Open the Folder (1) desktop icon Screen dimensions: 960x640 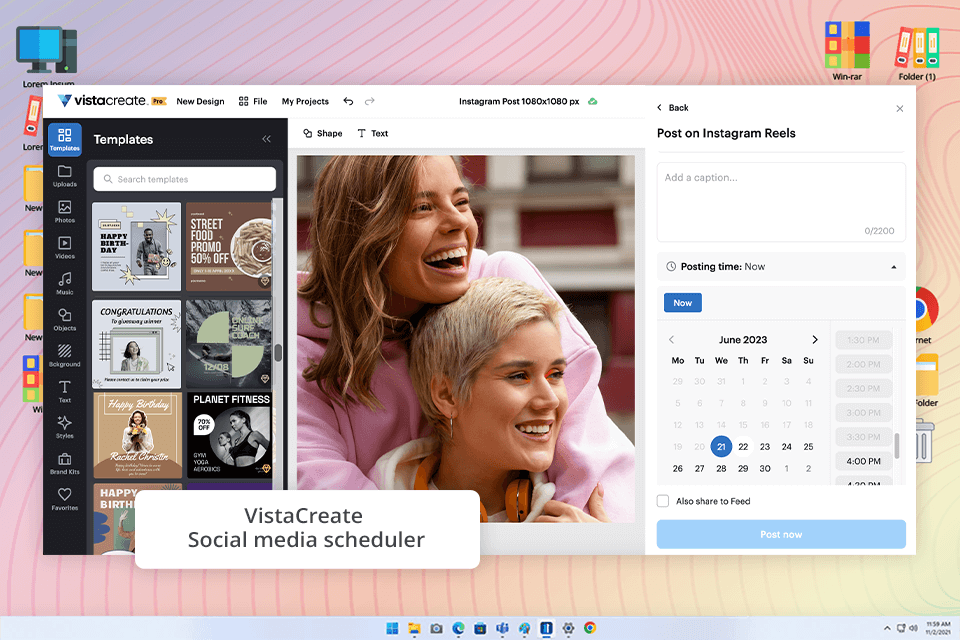click(917, 53)
